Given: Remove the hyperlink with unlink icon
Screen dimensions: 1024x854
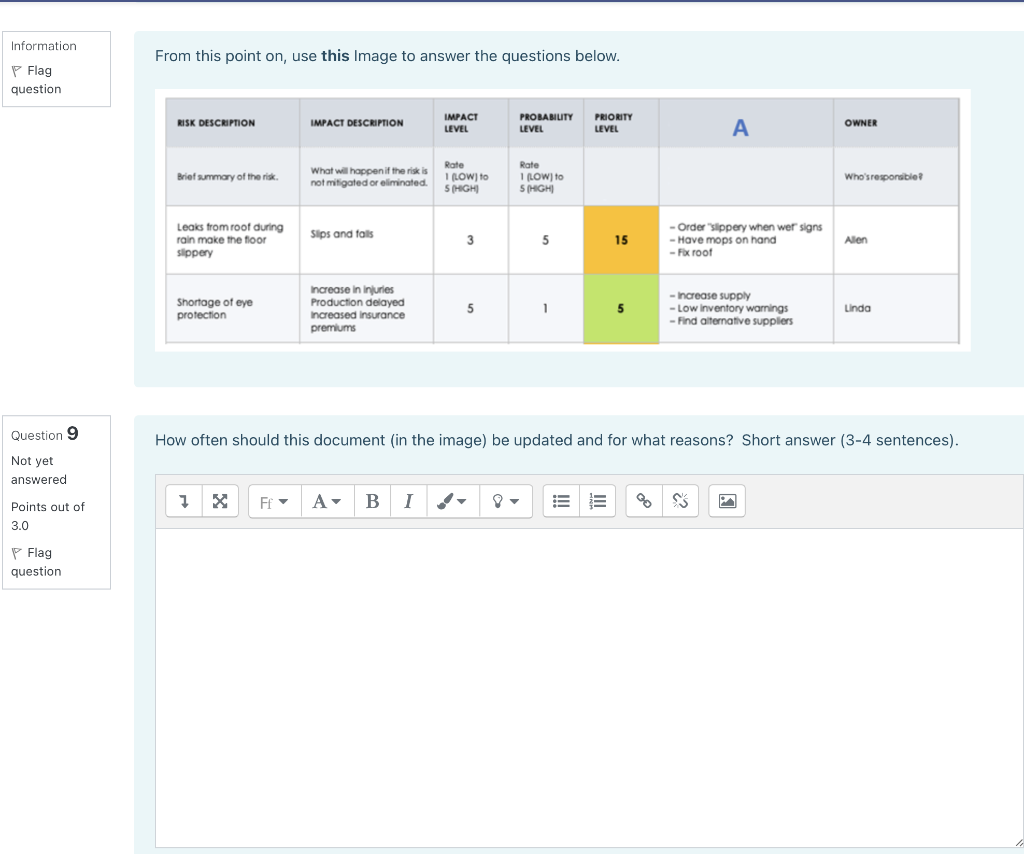Looking at the screenshot, I should click(680, 501).
